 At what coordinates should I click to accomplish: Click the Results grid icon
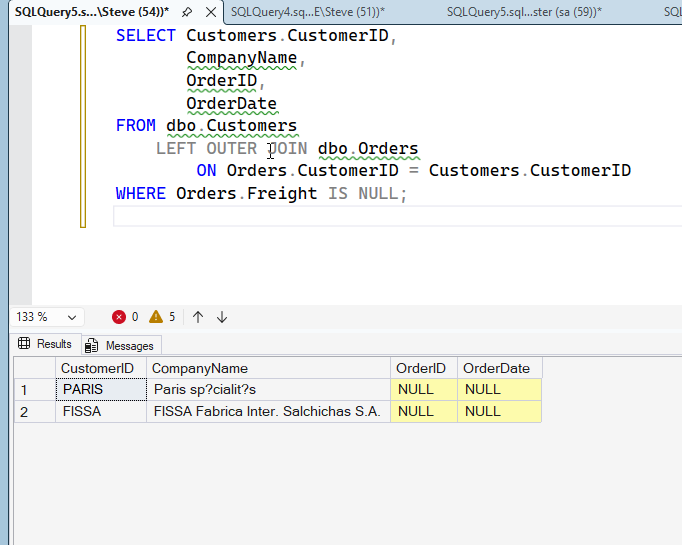tap(25, 344)
